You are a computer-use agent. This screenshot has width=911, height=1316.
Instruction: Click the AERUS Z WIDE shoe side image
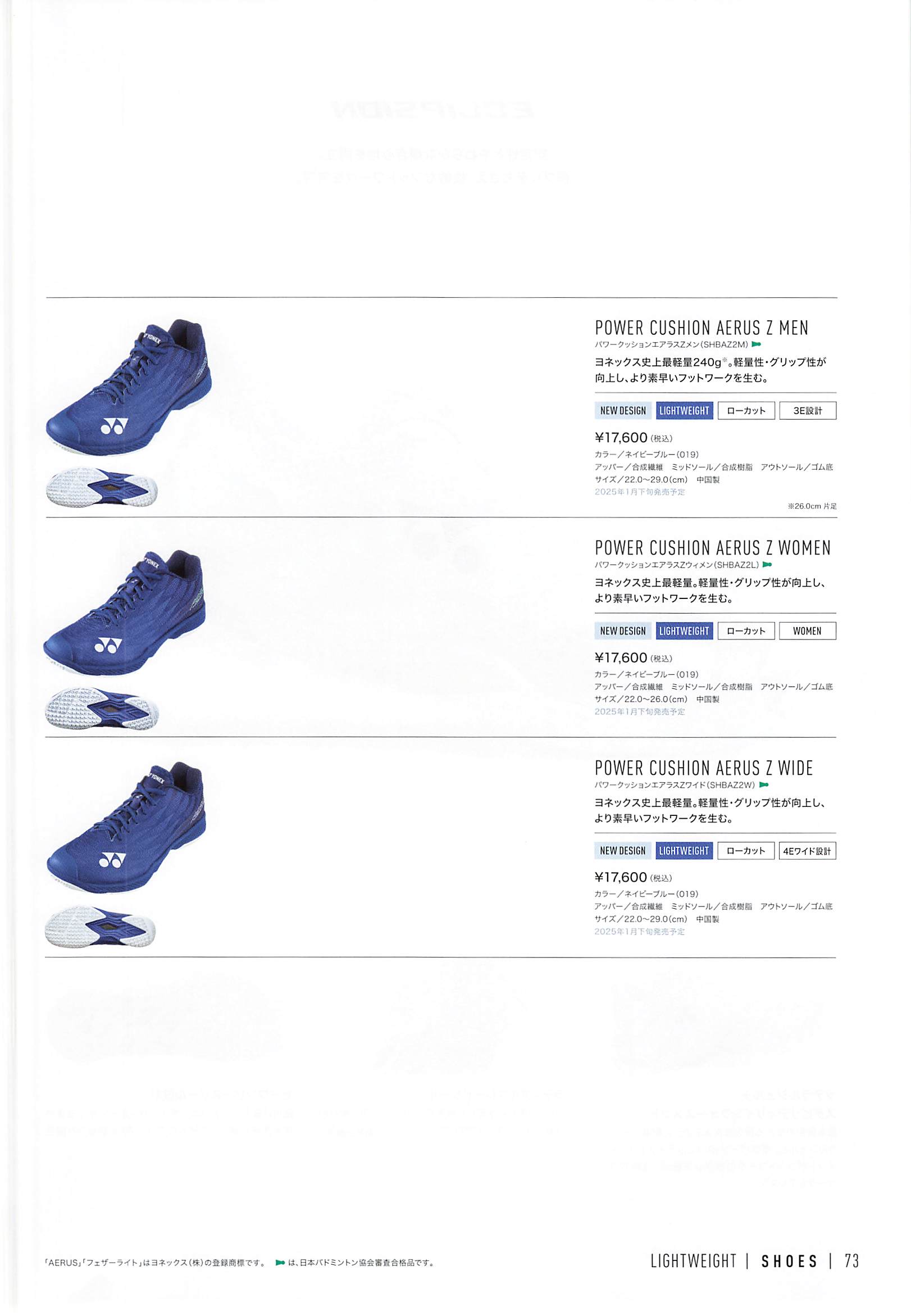click(126, 827)
